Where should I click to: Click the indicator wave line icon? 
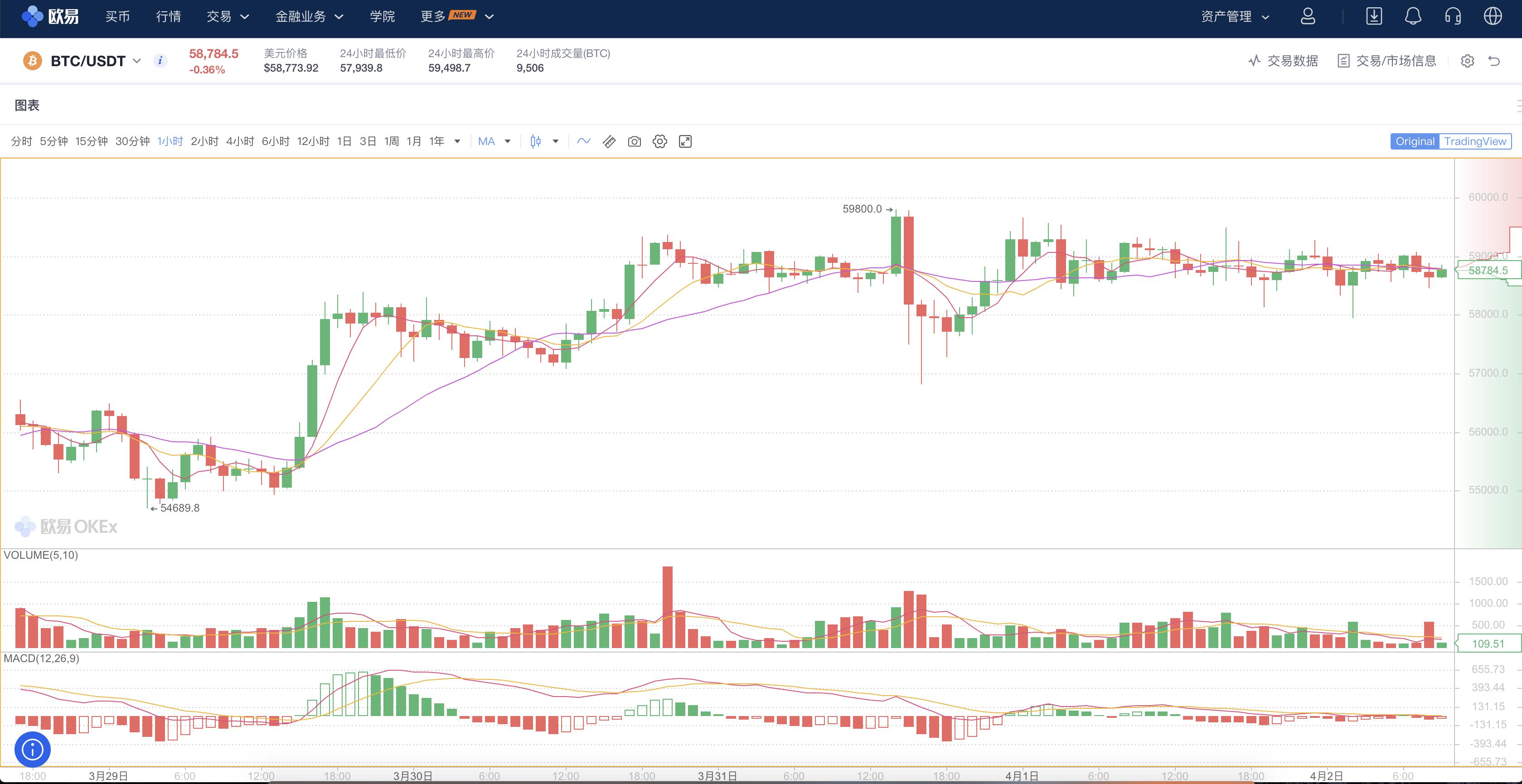tap(584, 141)
